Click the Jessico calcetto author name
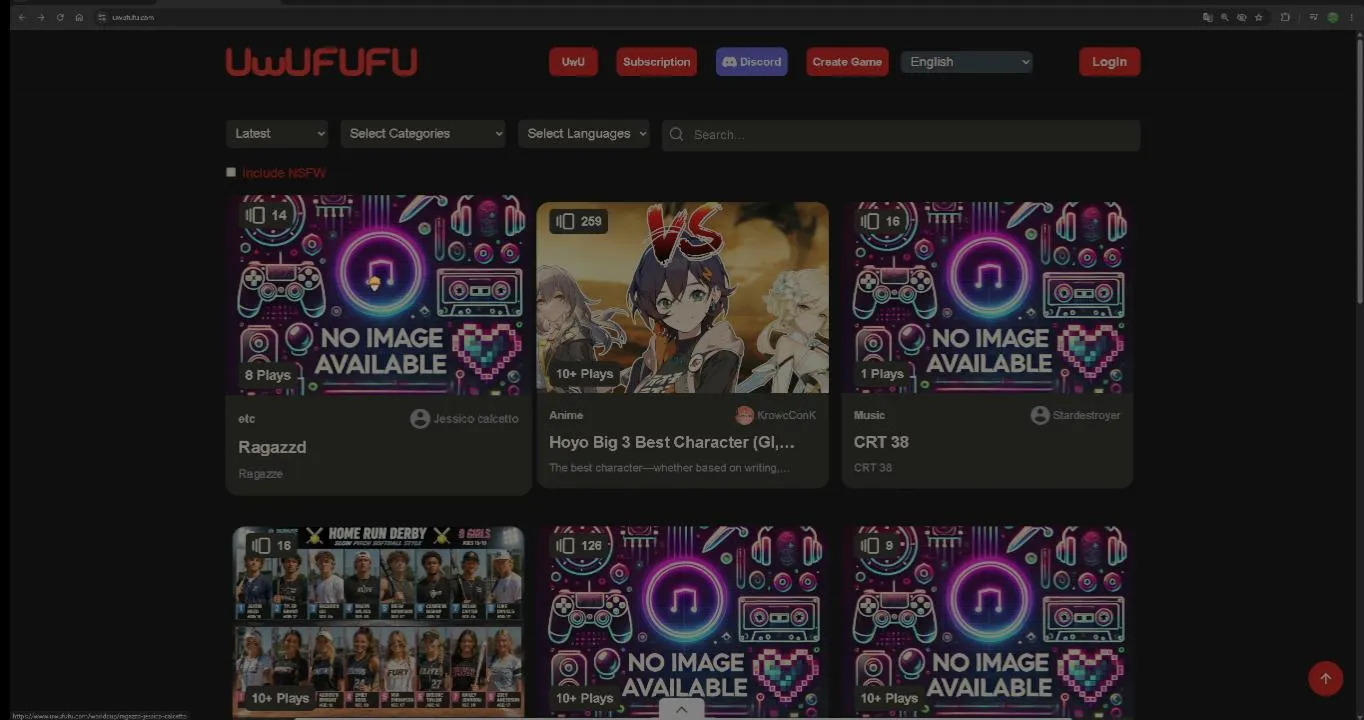 (x=476, y=419)
